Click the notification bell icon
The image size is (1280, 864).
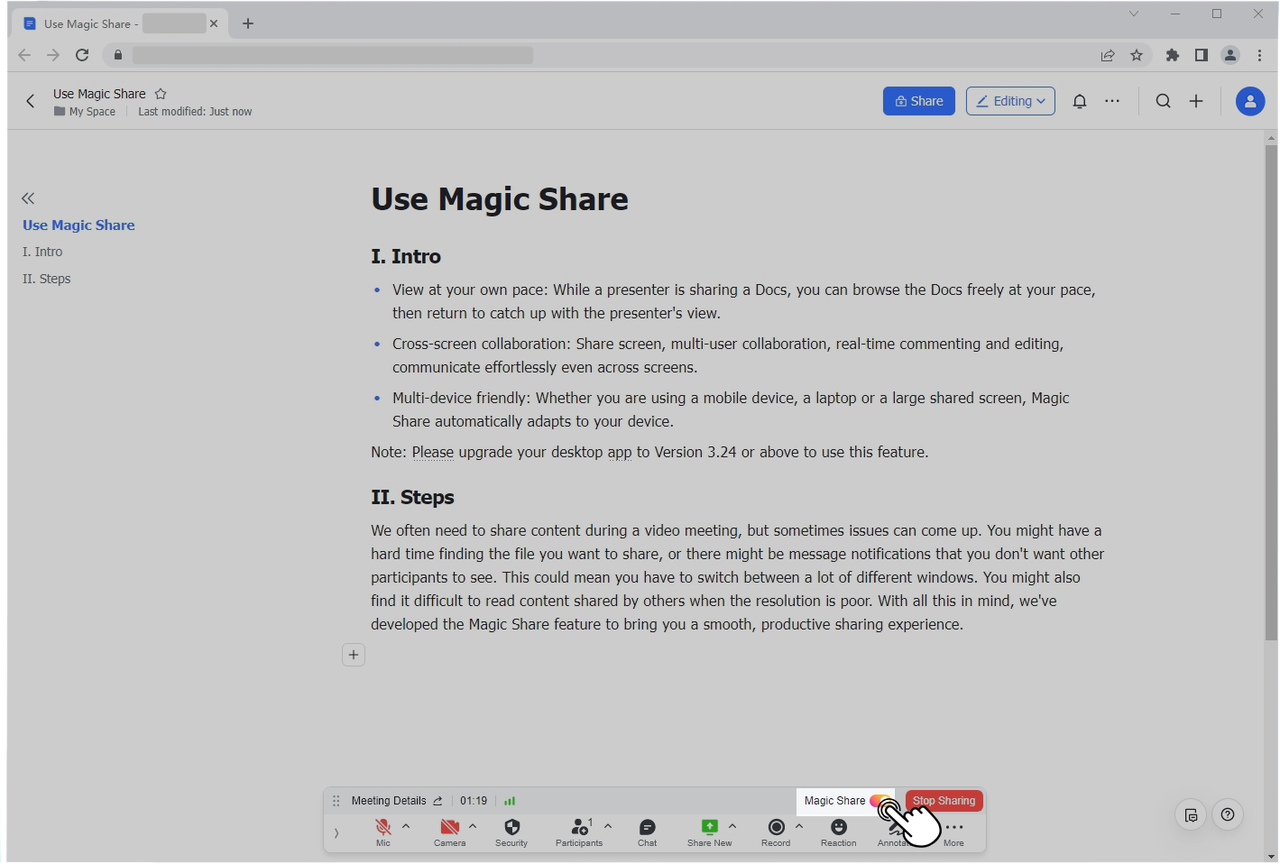[1080, 101]
